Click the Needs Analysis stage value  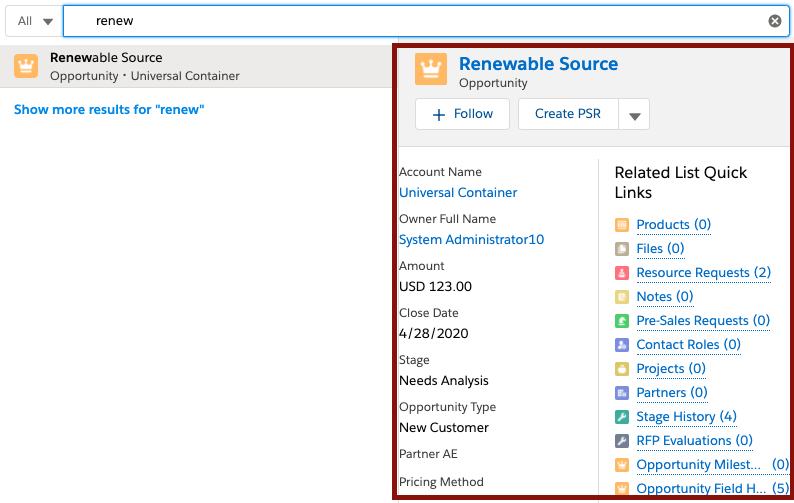pos(444,381)
